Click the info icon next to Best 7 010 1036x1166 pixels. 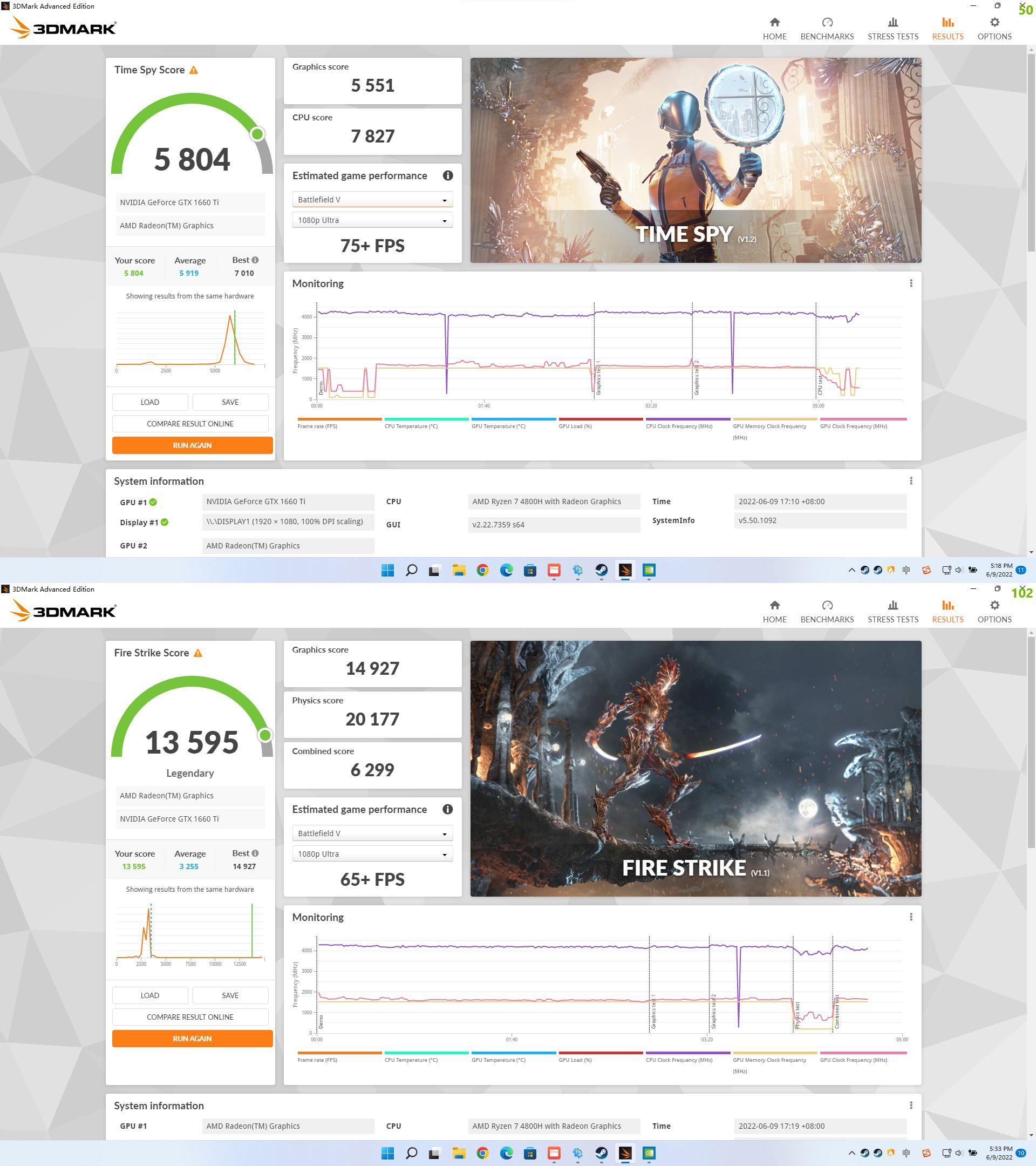click(255, 260)
